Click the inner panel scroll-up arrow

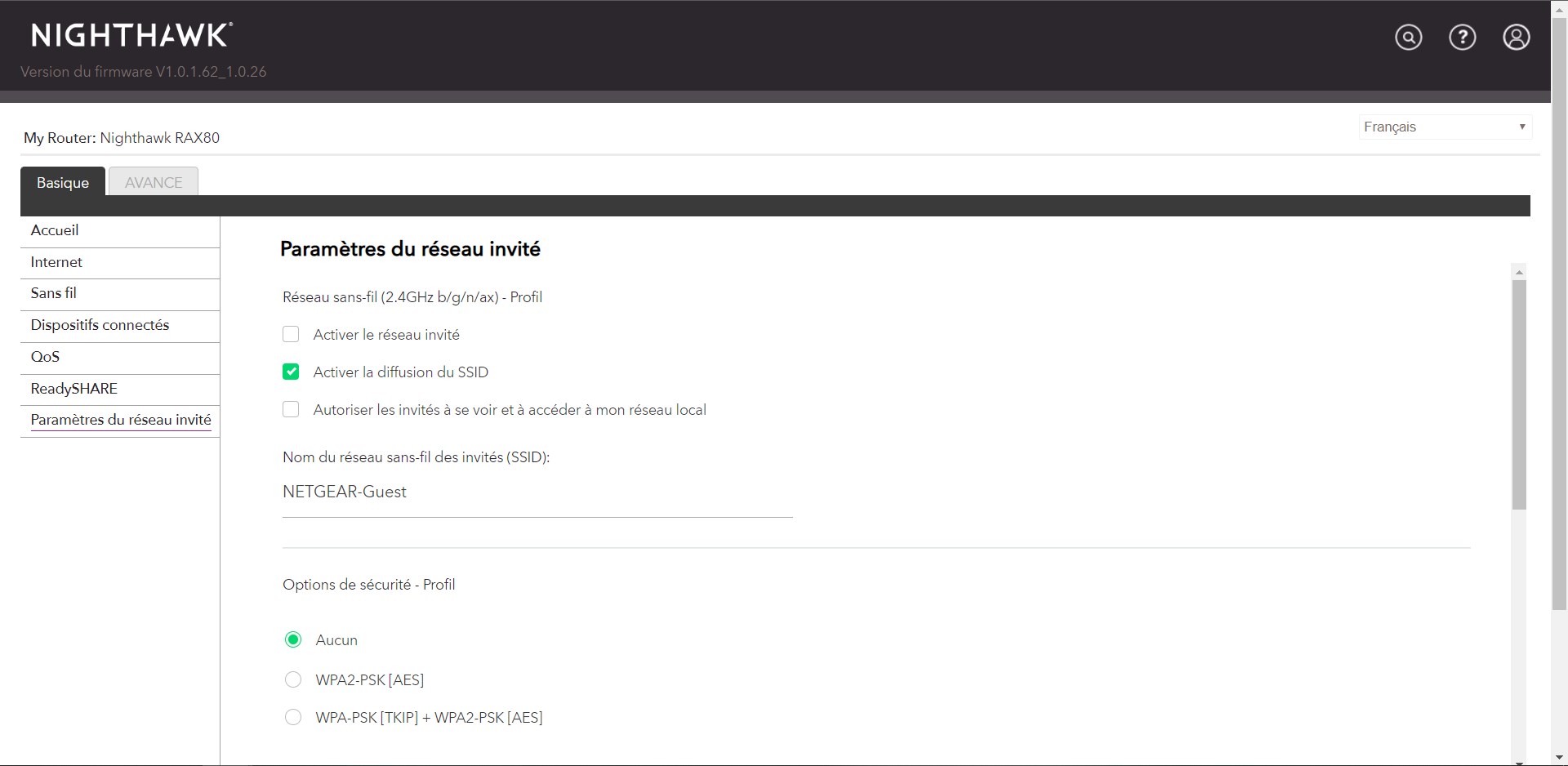[1519, 271]
